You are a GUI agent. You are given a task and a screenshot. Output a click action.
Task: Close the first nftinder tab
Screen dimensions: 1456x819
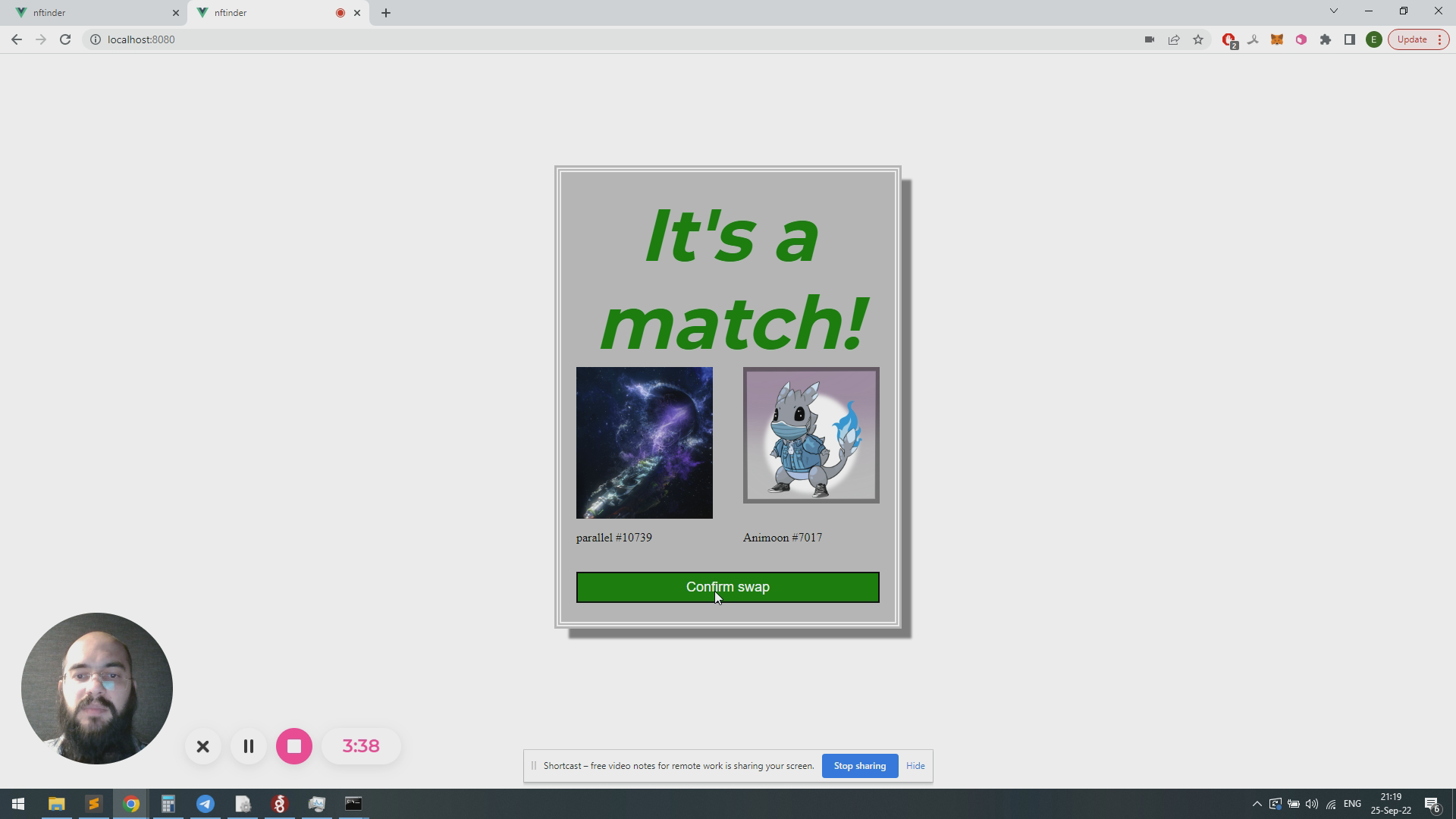[175, 13]
